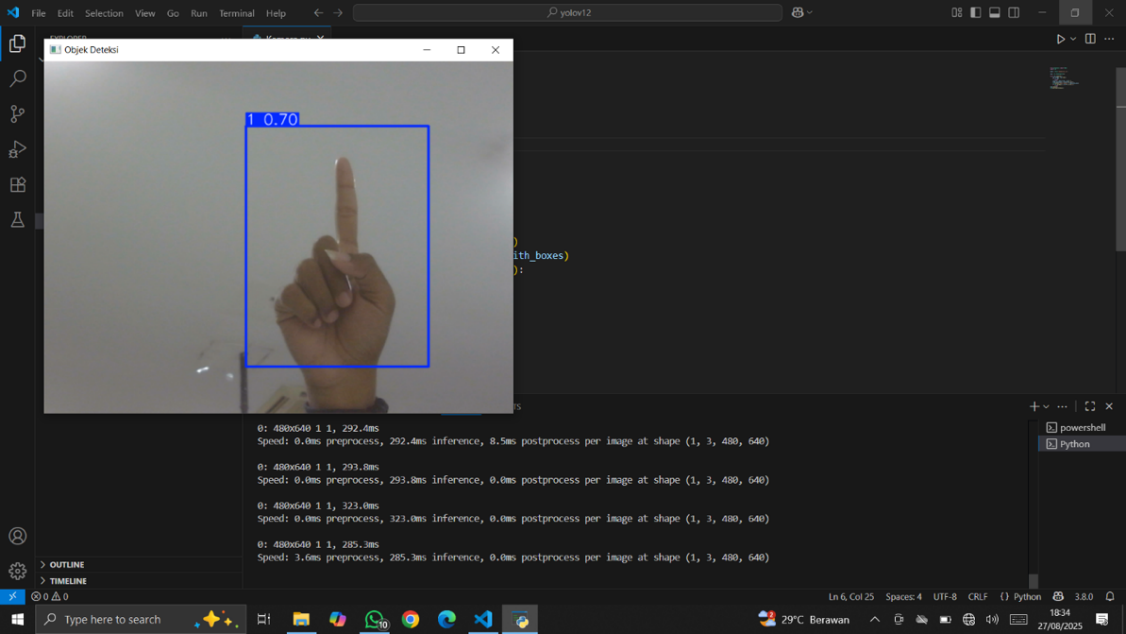Toggle the bottom panel layout button
Image resolution: width=1126 pixels, height=634 pixels.
tap(994, 13)
